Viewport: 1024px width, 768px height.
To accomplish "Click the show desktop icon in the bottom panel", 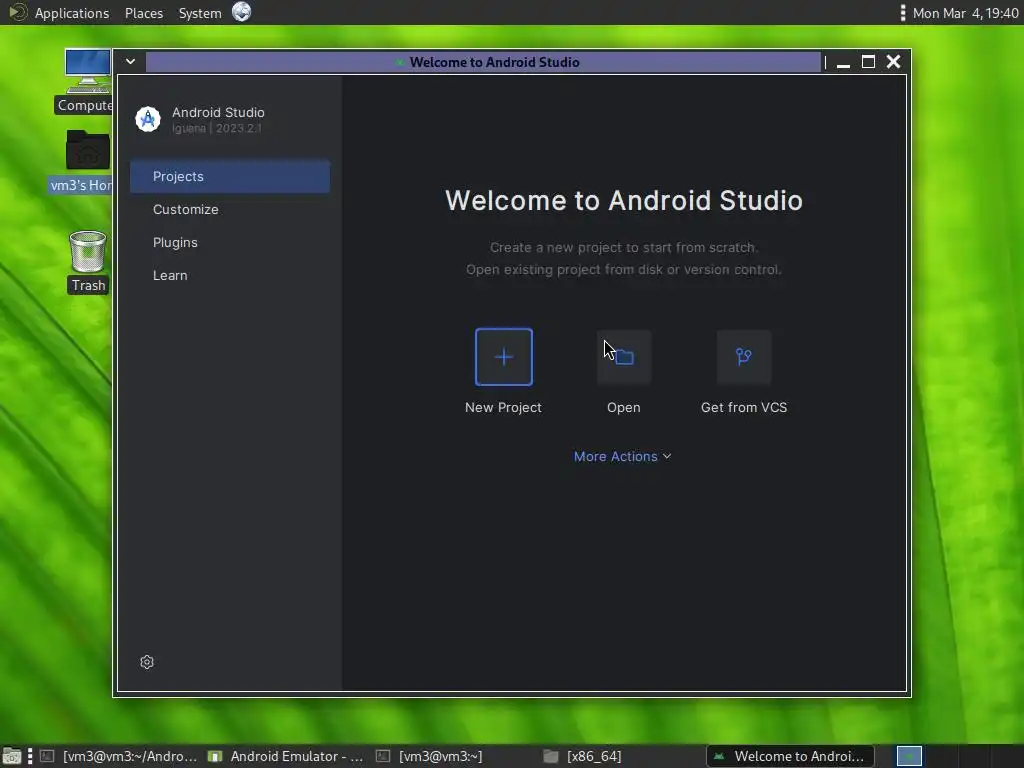I will click(12, 756).
